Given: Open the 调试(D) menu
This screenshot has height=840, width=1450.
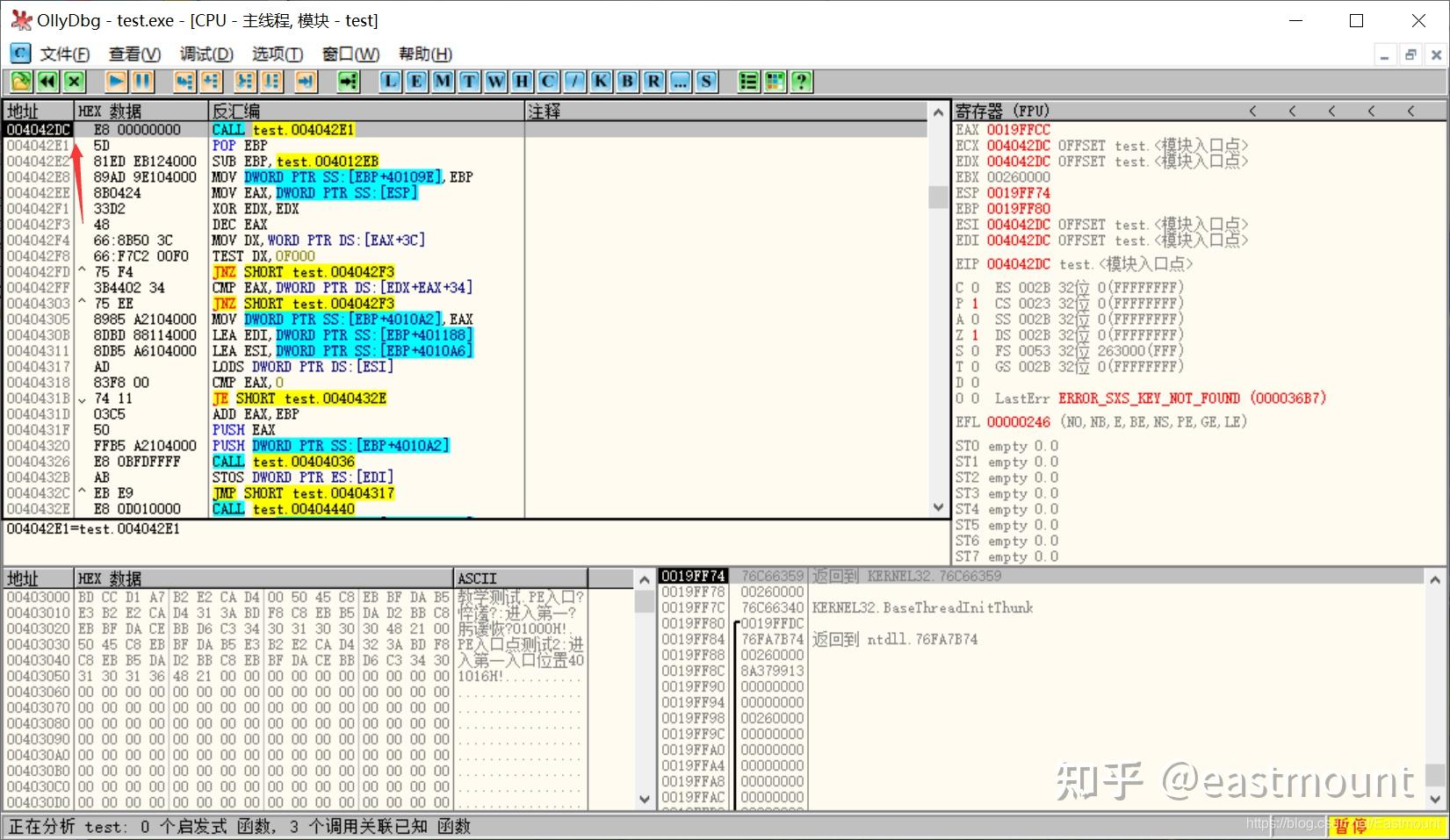Looking at the screenshot, I should coord(206,54).
